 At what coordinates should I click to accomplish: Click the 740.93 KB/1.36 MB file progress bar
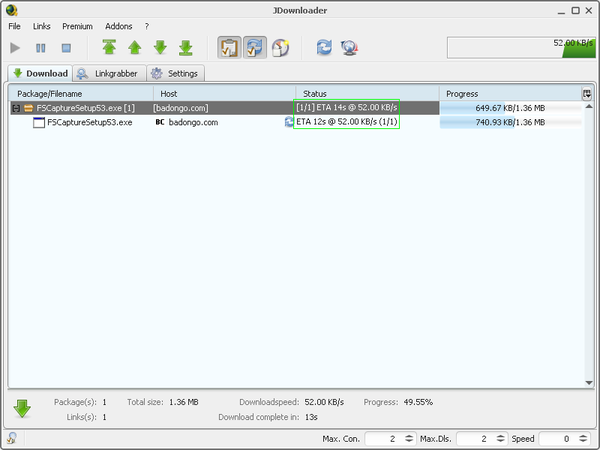coord(510,122)
